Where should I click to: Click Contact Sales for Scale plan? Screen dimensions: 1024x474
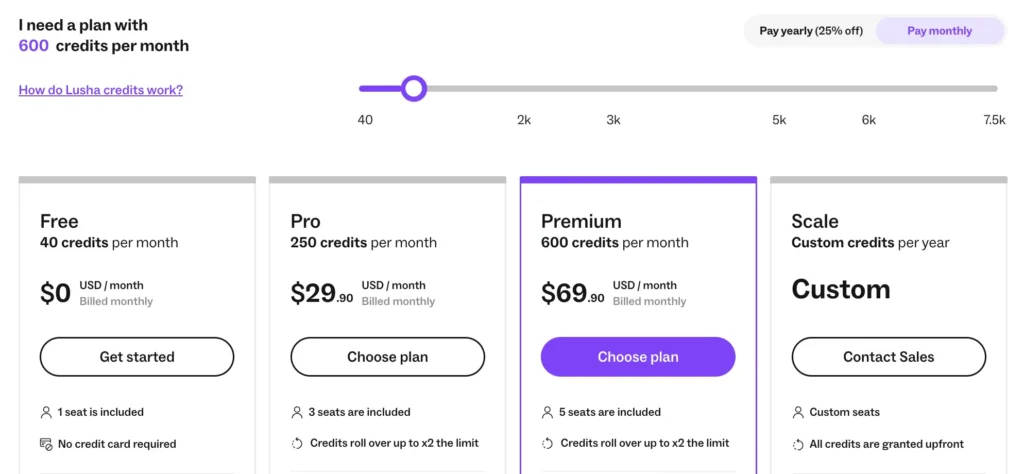888,357
